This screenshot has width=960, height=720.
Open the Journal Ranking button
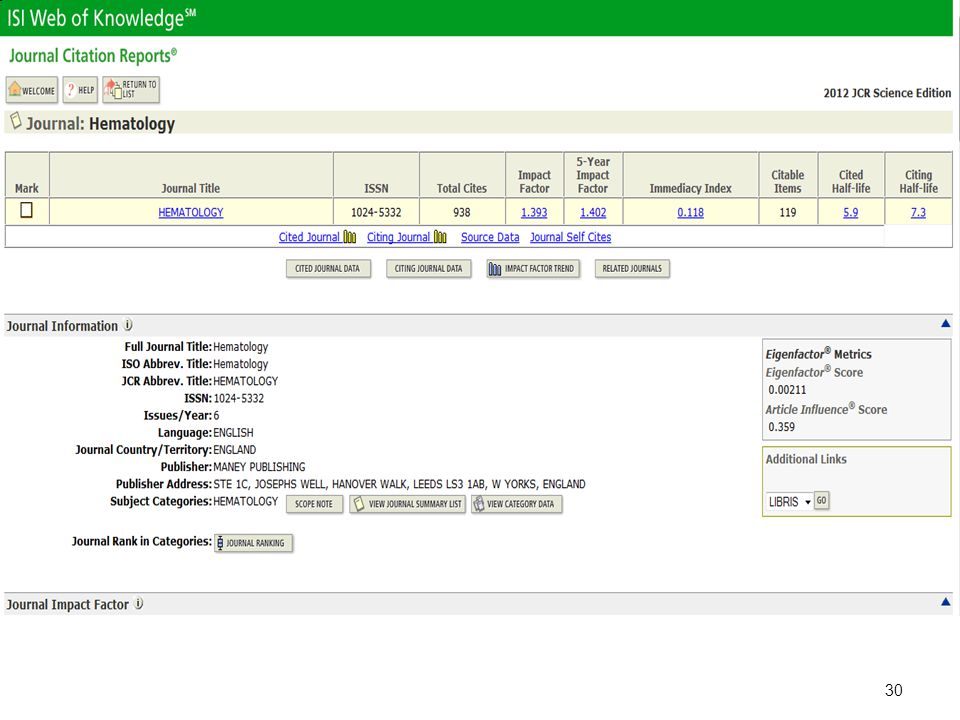[253, 543]
